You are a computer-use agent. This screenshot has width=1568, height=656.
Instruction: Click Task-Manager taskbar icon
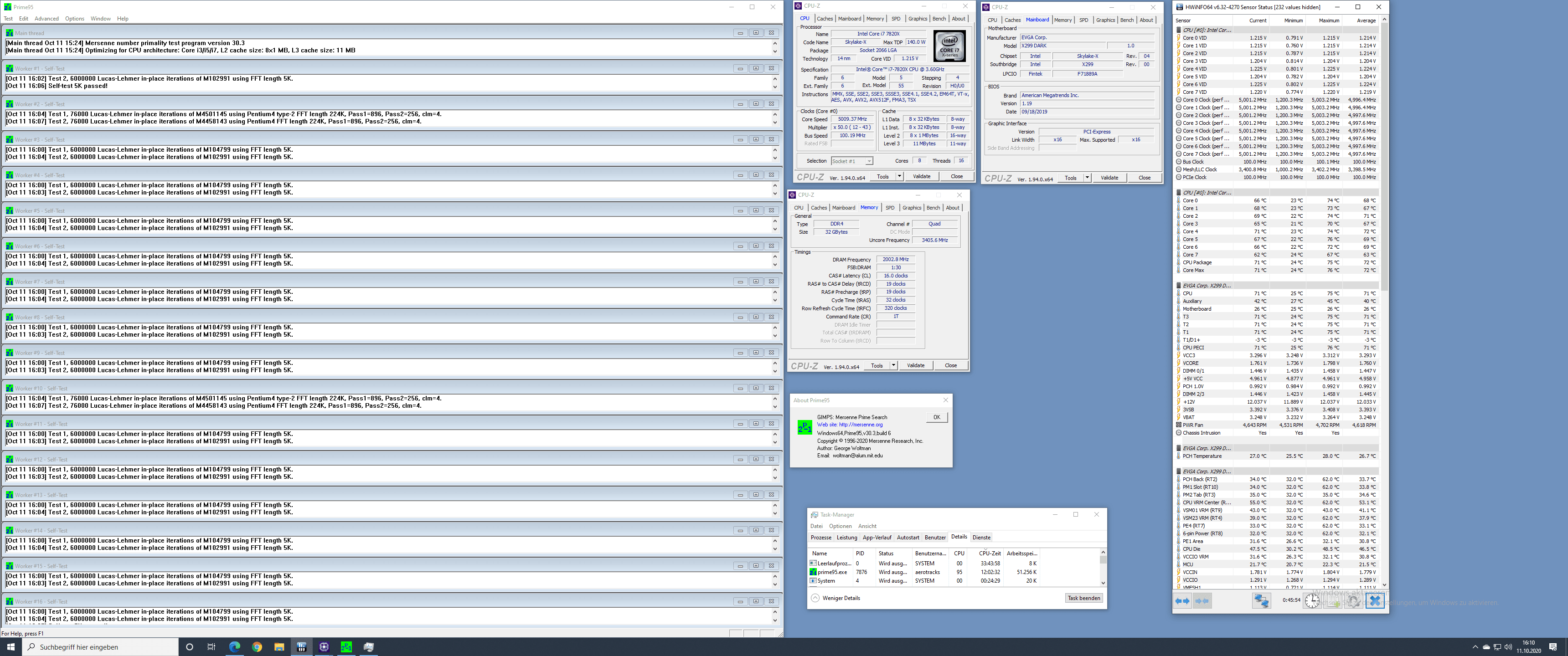[x=369, y=647]
